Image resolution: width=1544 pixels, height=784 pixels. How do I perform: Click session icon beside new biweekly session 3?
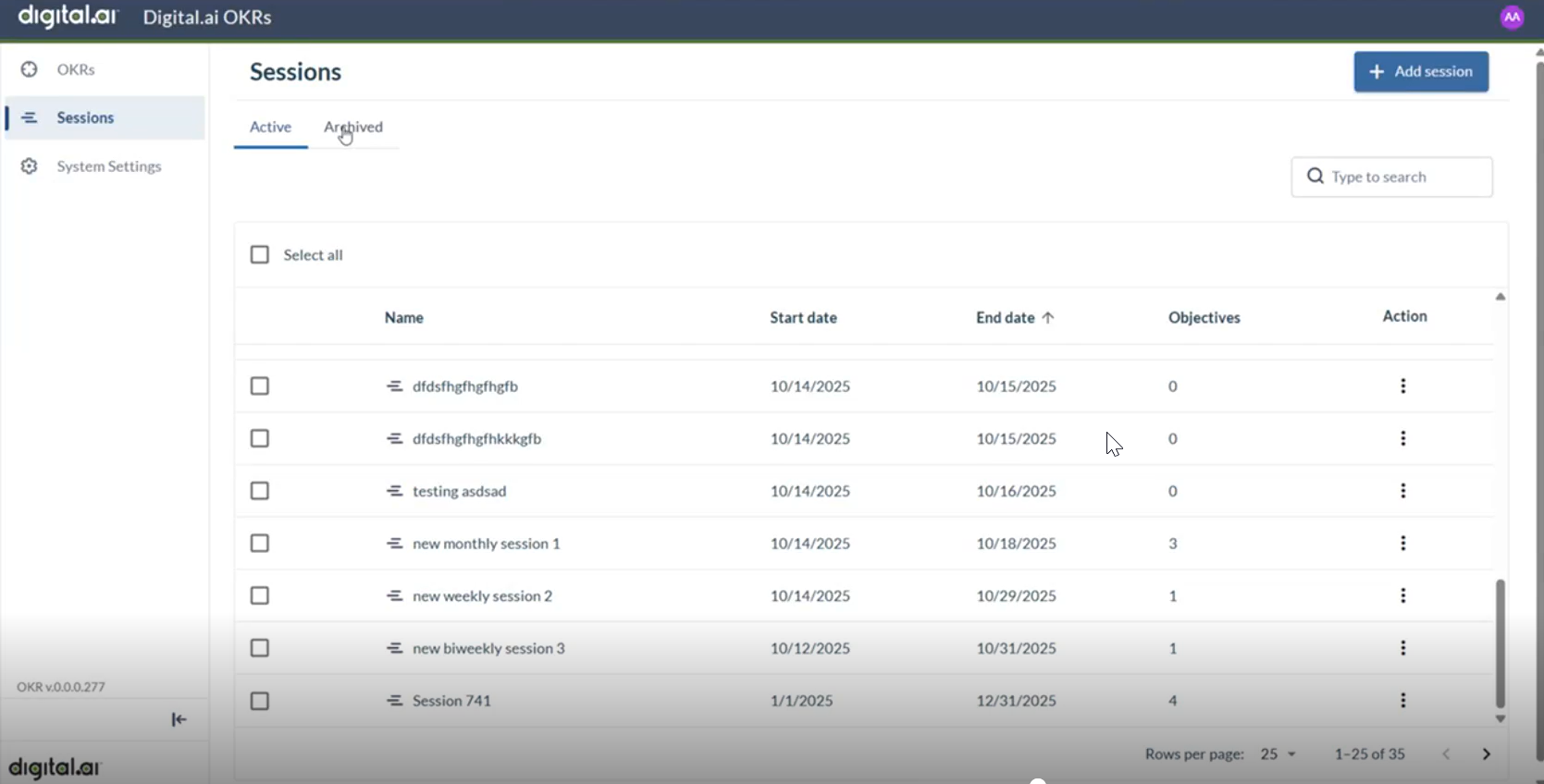tap(394, 648)
